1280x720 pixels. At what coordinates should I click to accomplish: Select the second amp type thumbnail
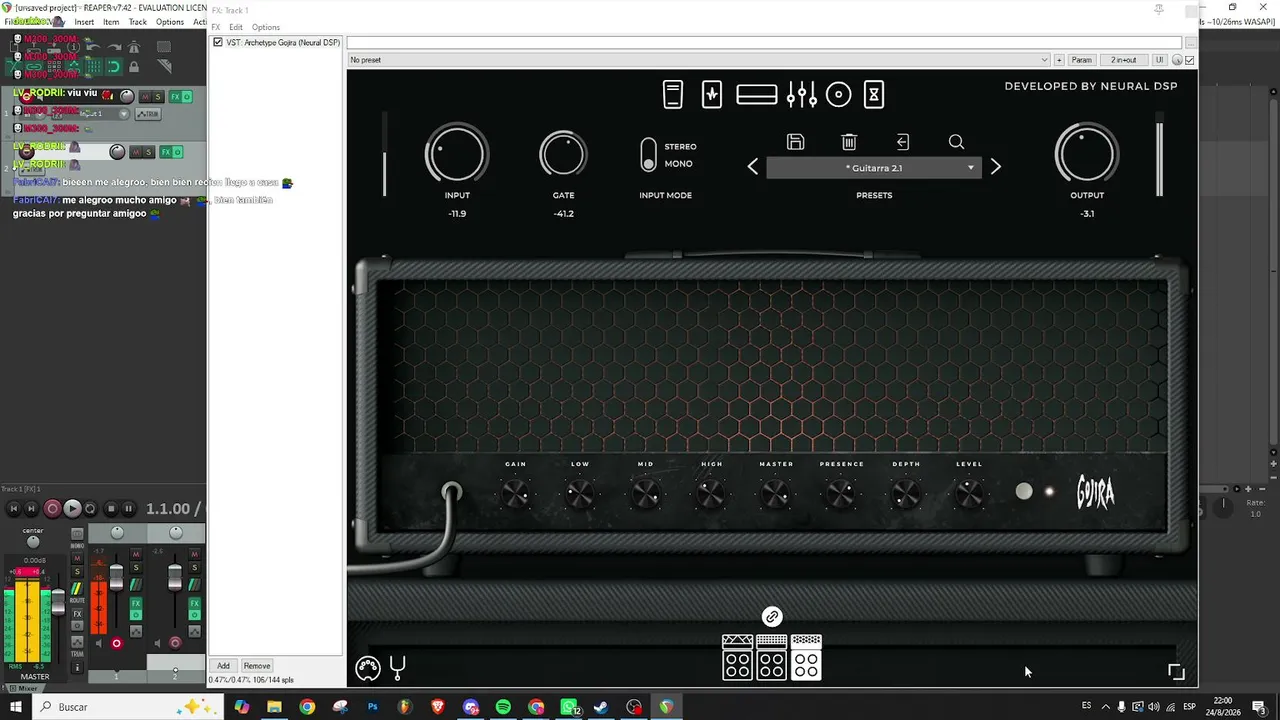pyautogui.click(x=772, y=657)
